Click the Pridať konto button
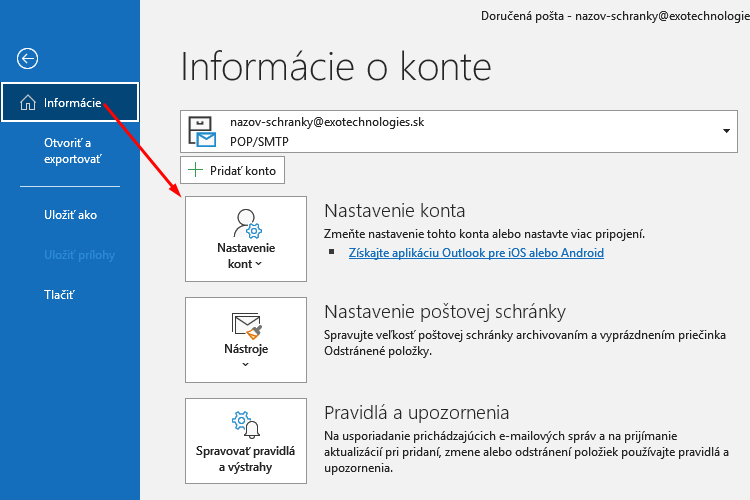 point(232,170)
